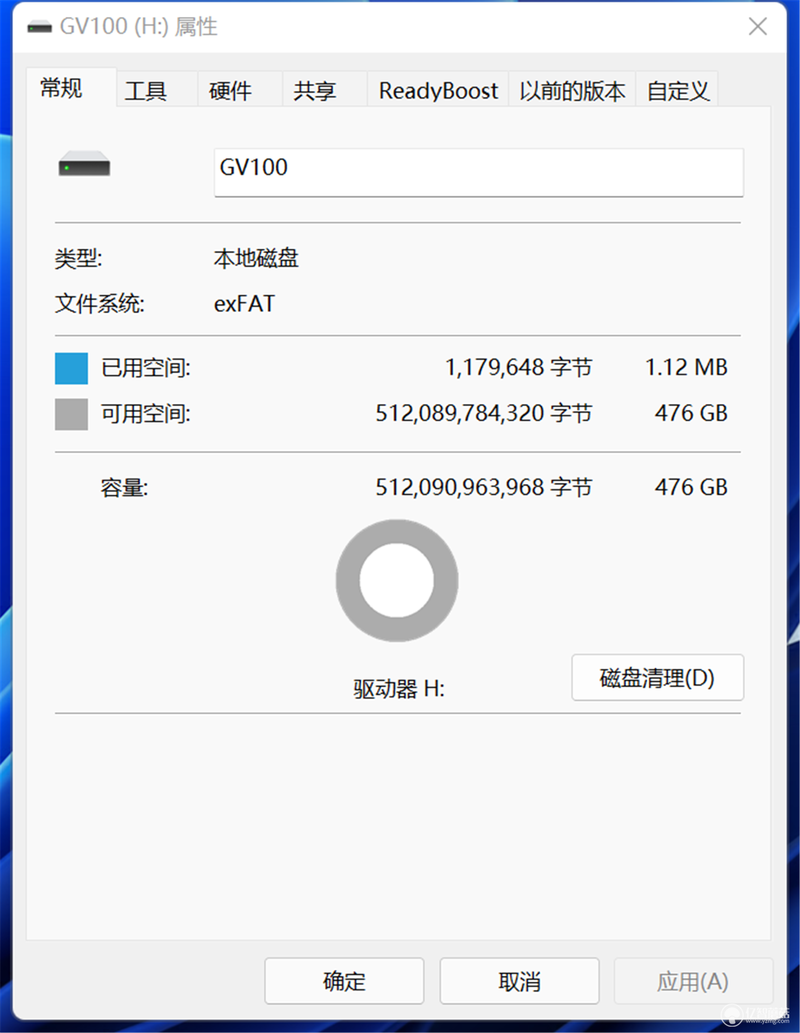The width and height of the screenshot is (800, 1033).
Task: Click the drive icon in title bar
Action: pyautogui.click(x=40, y=27)
